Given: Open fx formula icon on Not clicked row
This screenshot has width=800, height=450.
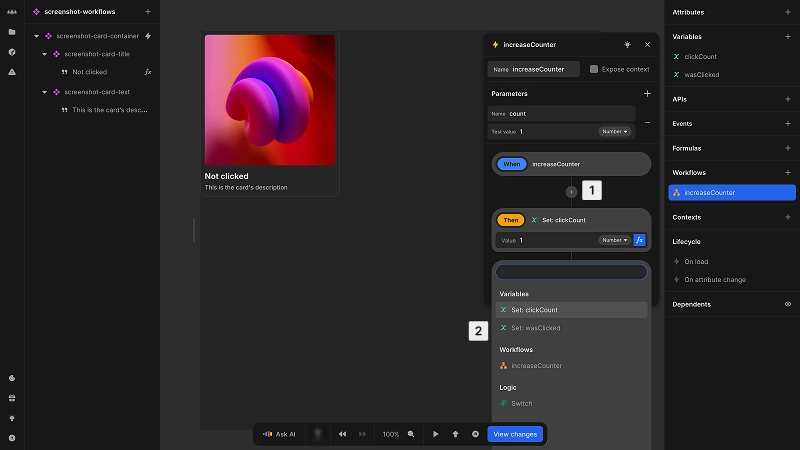Looking at the screenshot, I should (148, 72).
